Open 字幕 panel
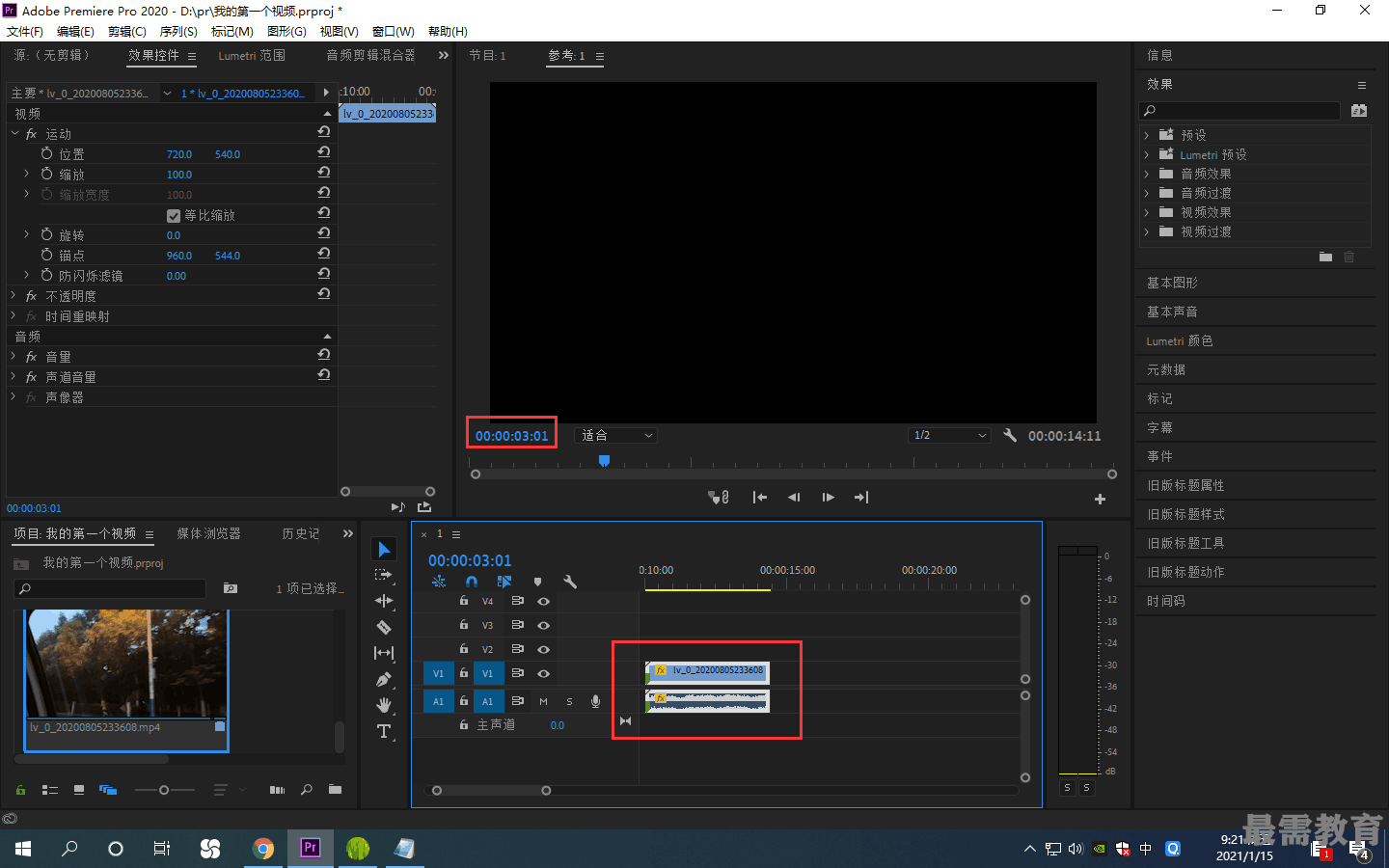1389x868 pixels. [1159, 427]
